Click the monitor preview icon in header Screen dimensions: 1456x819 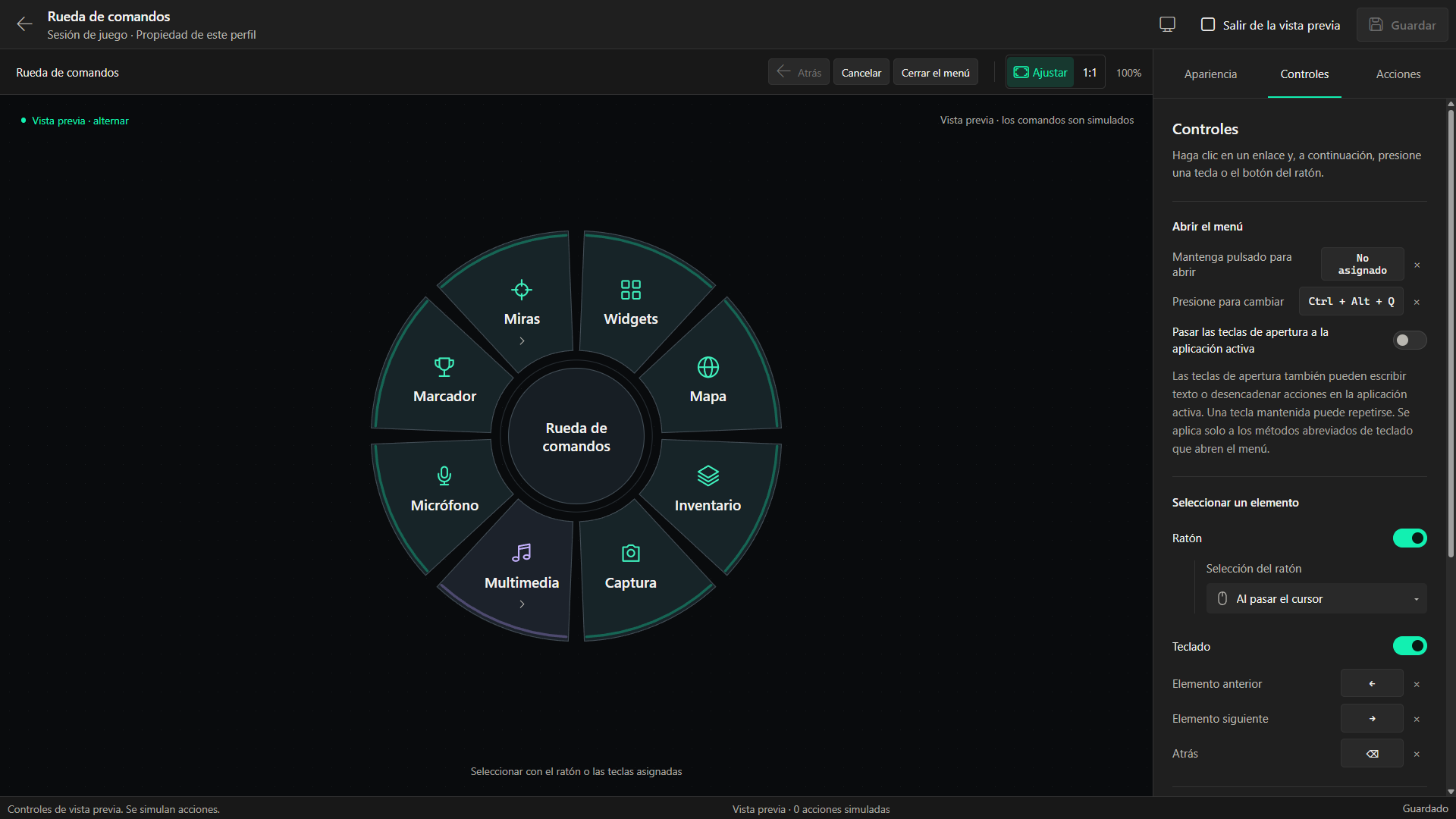[1167, 24]
